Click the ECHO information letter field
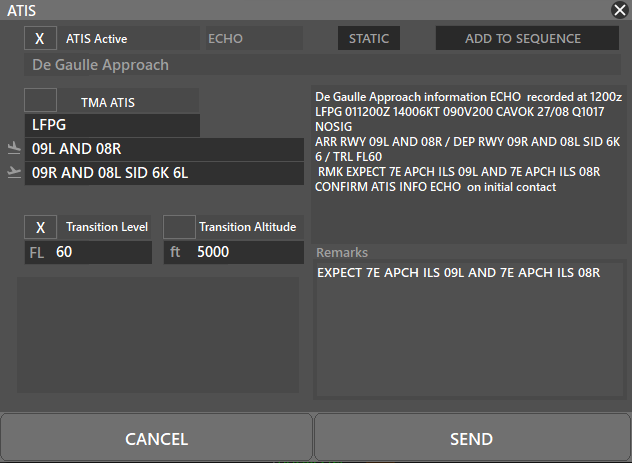The height and width of the screenshot is (463, 632). coord(254,38)
